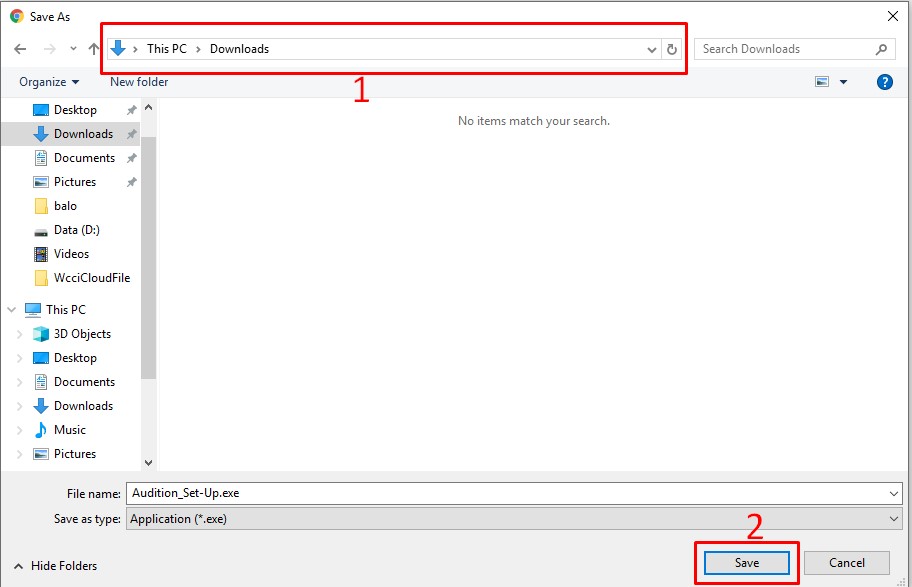Open the address bar history dropdown
This screenshot has width=912, height=587.
click(x=652, y=49)
